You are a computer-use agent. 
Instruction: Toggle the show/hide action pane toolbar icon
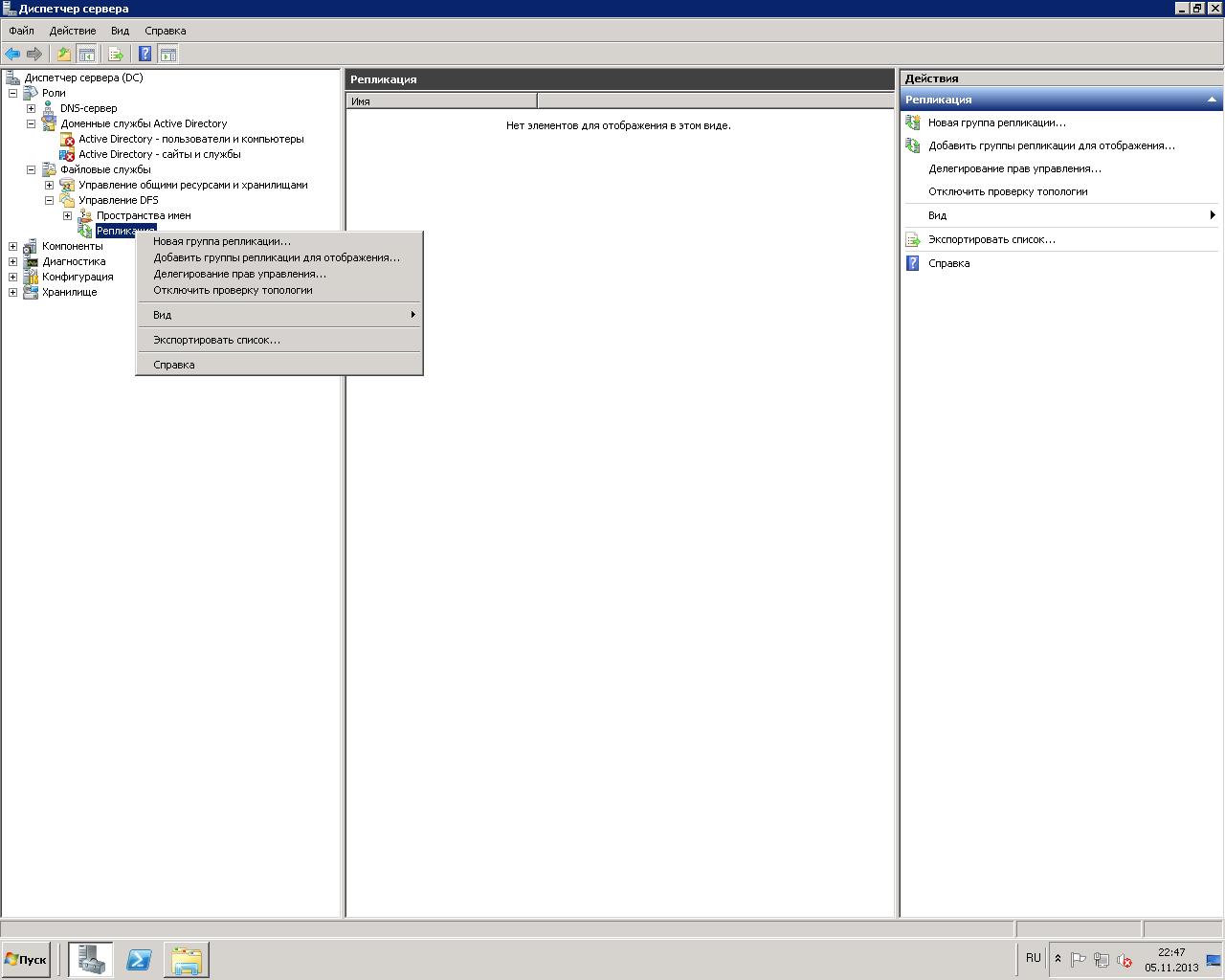click(x=167, y=55)
